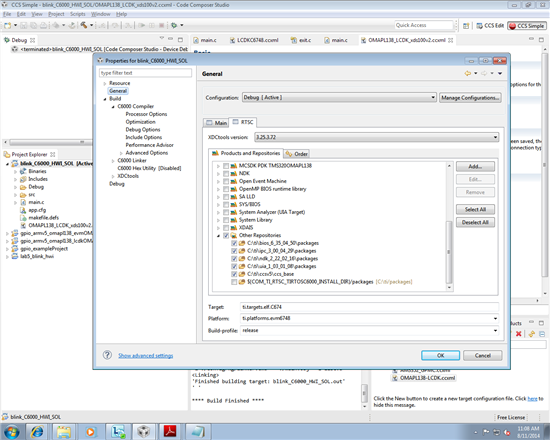Uncheck the ccsv5 ccs_base checkbox
The width and height of the screenshot is (550, 440).
(x=234, y=274)
